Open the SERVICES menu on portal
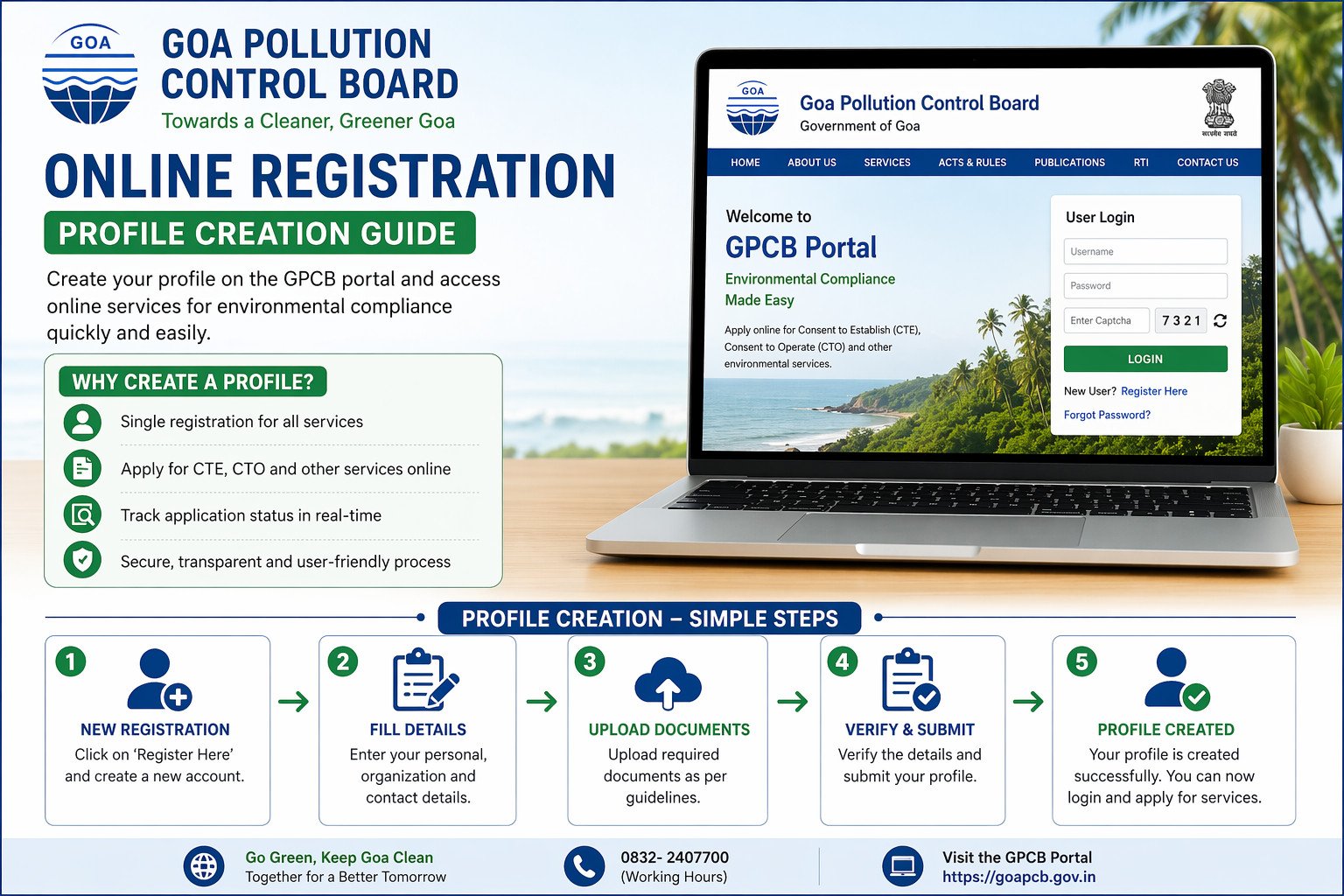1344x896 pixels. pyautogui.click(x=887, y=163)
